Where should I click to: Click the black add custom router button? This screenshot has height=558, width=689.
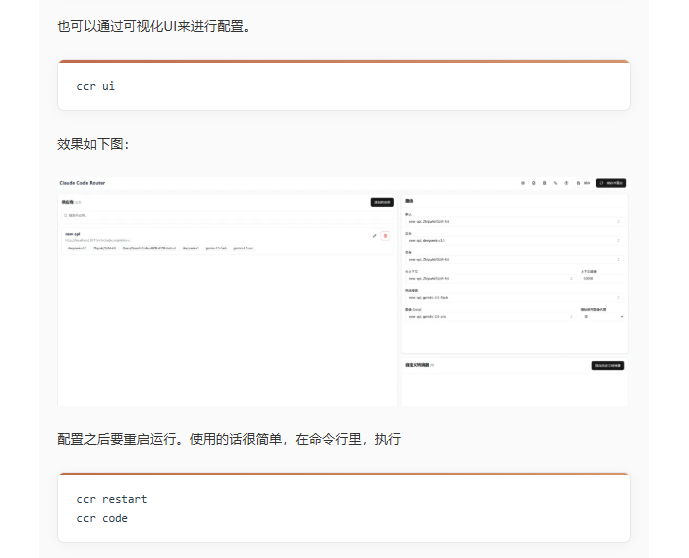click(x=608, y=366)
